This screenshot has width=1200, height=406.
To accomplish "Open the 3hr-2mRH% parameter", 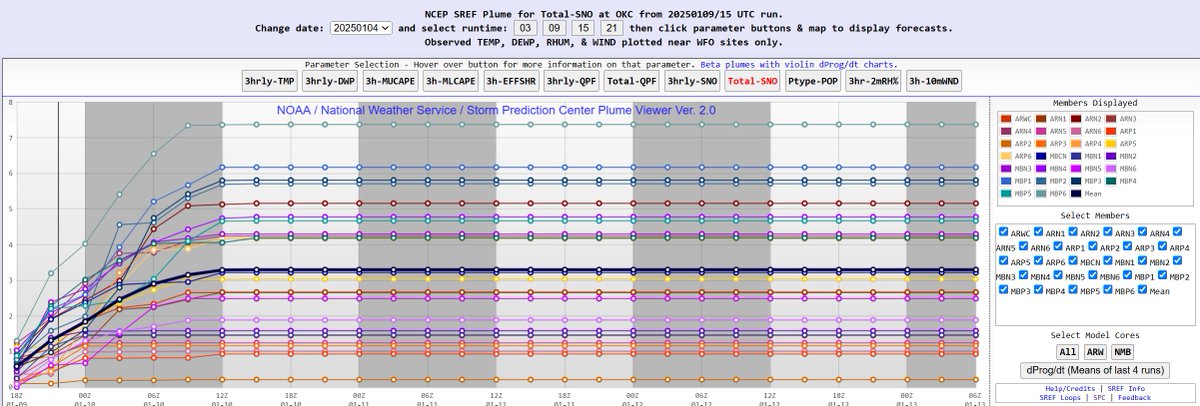I will [874, 82].
